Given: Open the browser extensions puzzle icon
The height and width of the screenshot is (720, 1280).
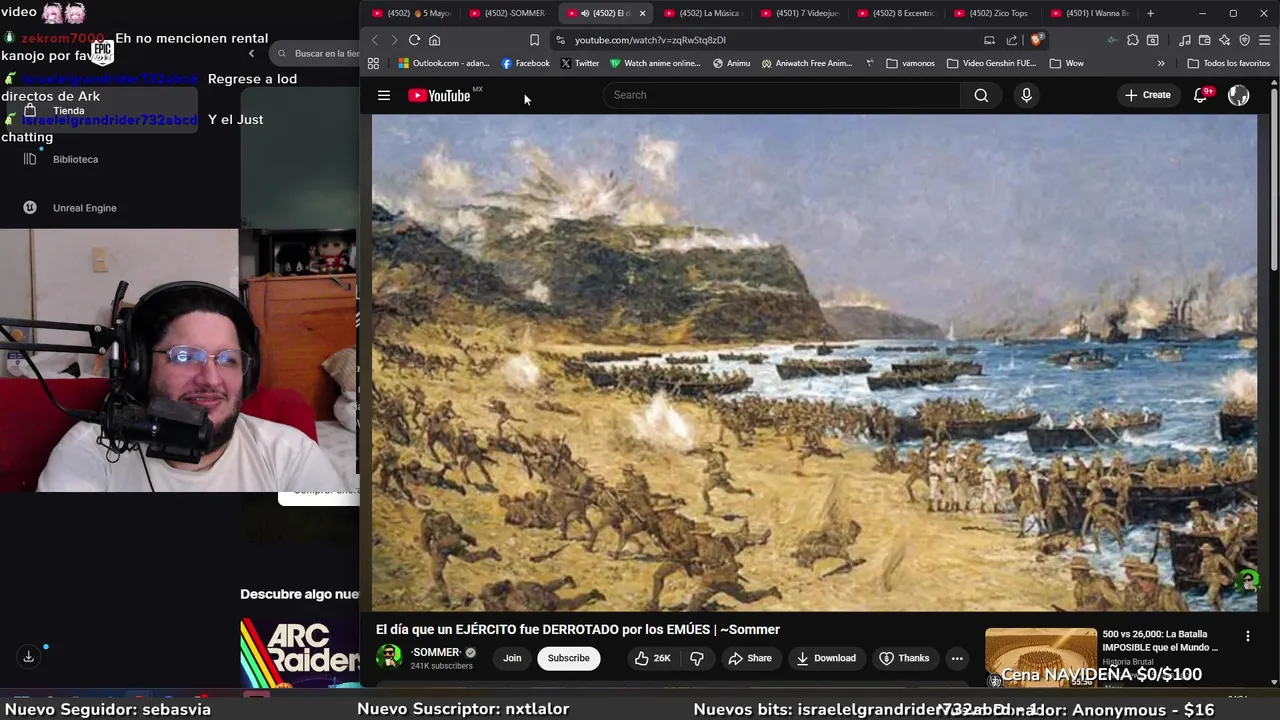Looking at the screenshot, I should pyautogui.click(x=1132, y=40).
